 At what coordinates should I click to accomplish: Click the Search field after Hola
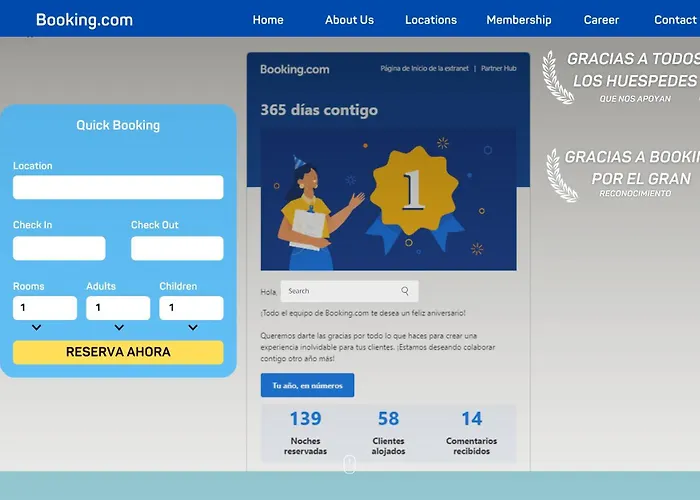click(349, 291)
